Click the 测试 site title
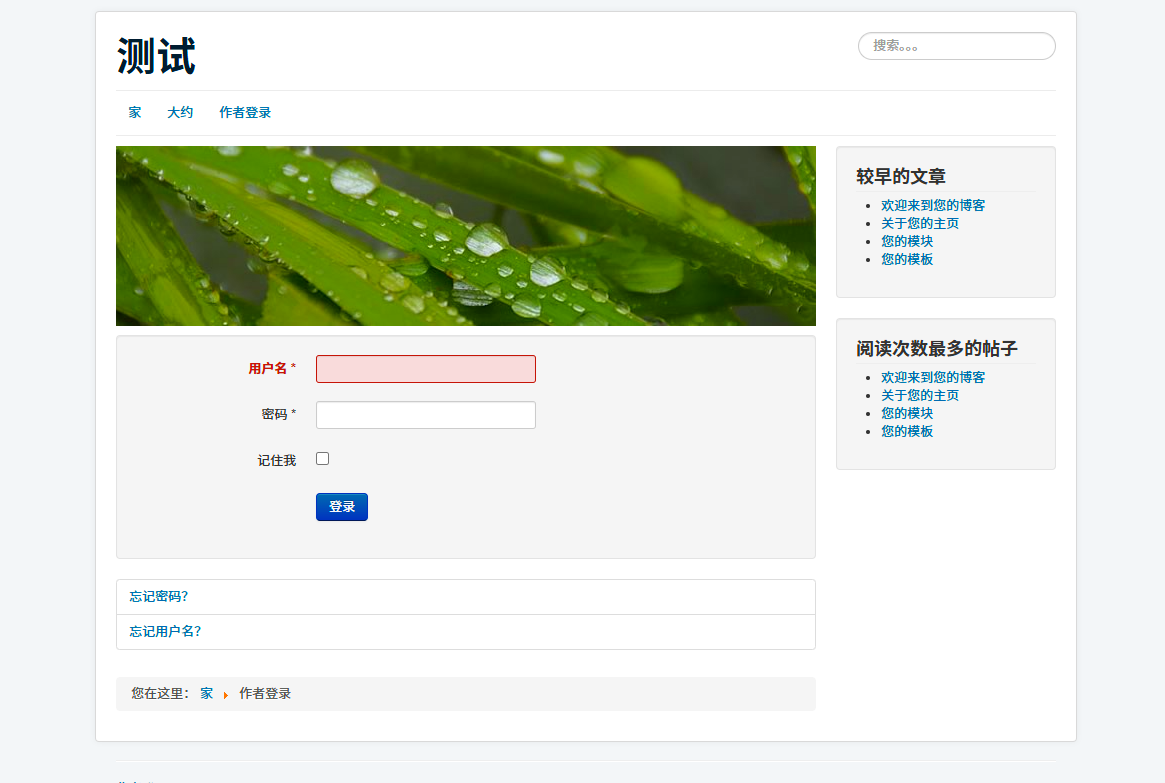This screenshot has width=1165, height=783. [156, 57]
